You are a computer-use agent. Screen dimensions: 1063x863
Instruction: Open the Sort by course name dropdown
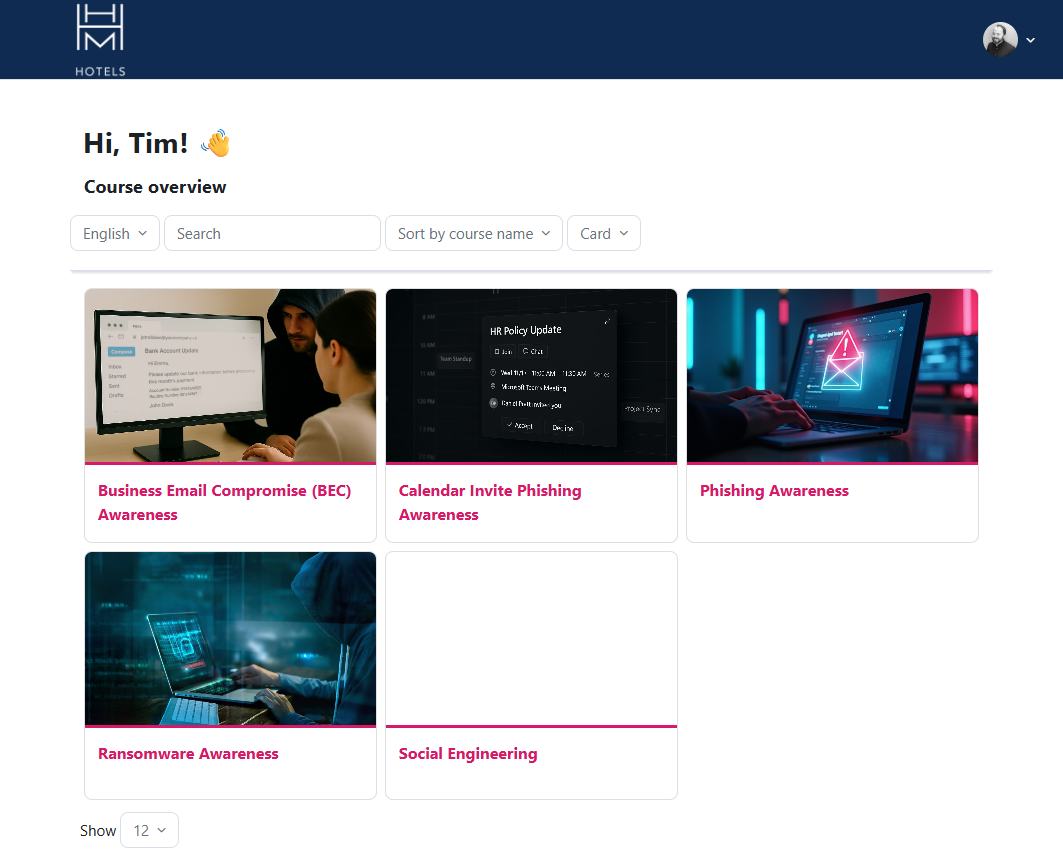tap(473, 233)
